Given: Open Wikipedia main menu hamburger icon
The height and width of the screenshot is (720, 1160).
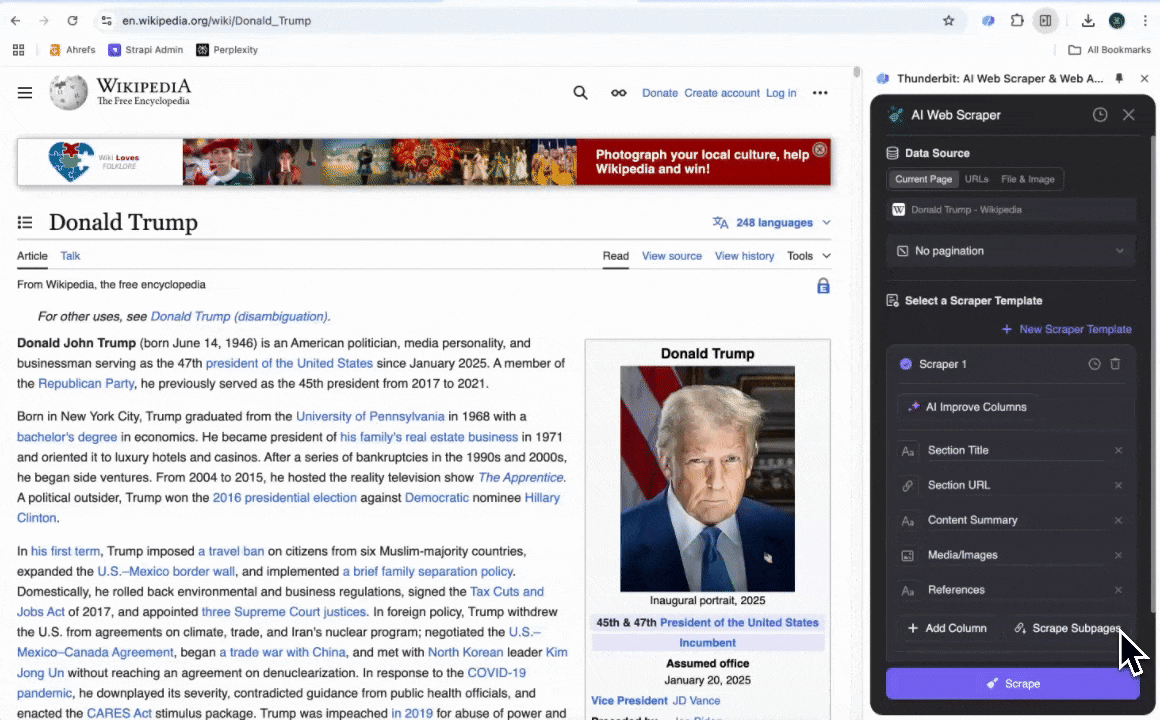Looking at the screenshot, I should [25, 93].
